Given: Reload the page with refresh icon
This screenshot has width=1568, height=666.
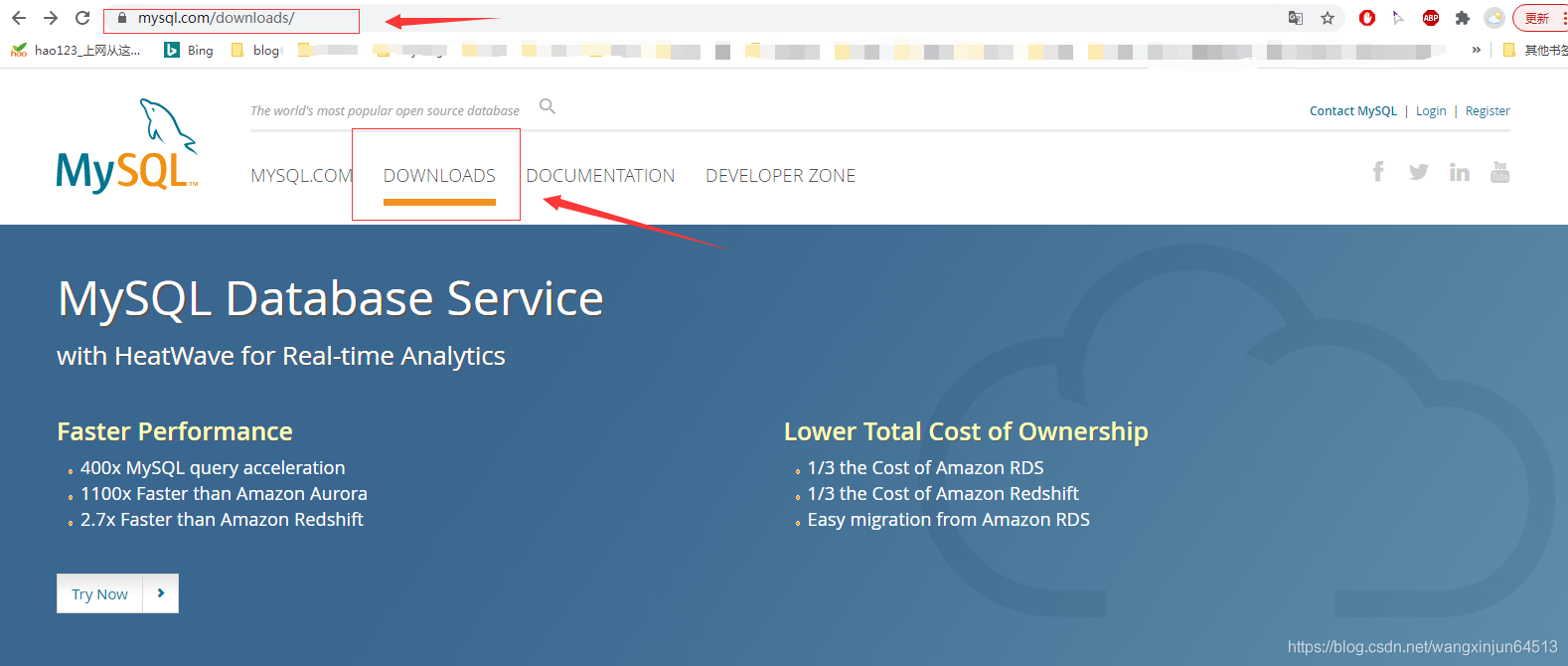Looking at the screenshot, I should (83, 18).
